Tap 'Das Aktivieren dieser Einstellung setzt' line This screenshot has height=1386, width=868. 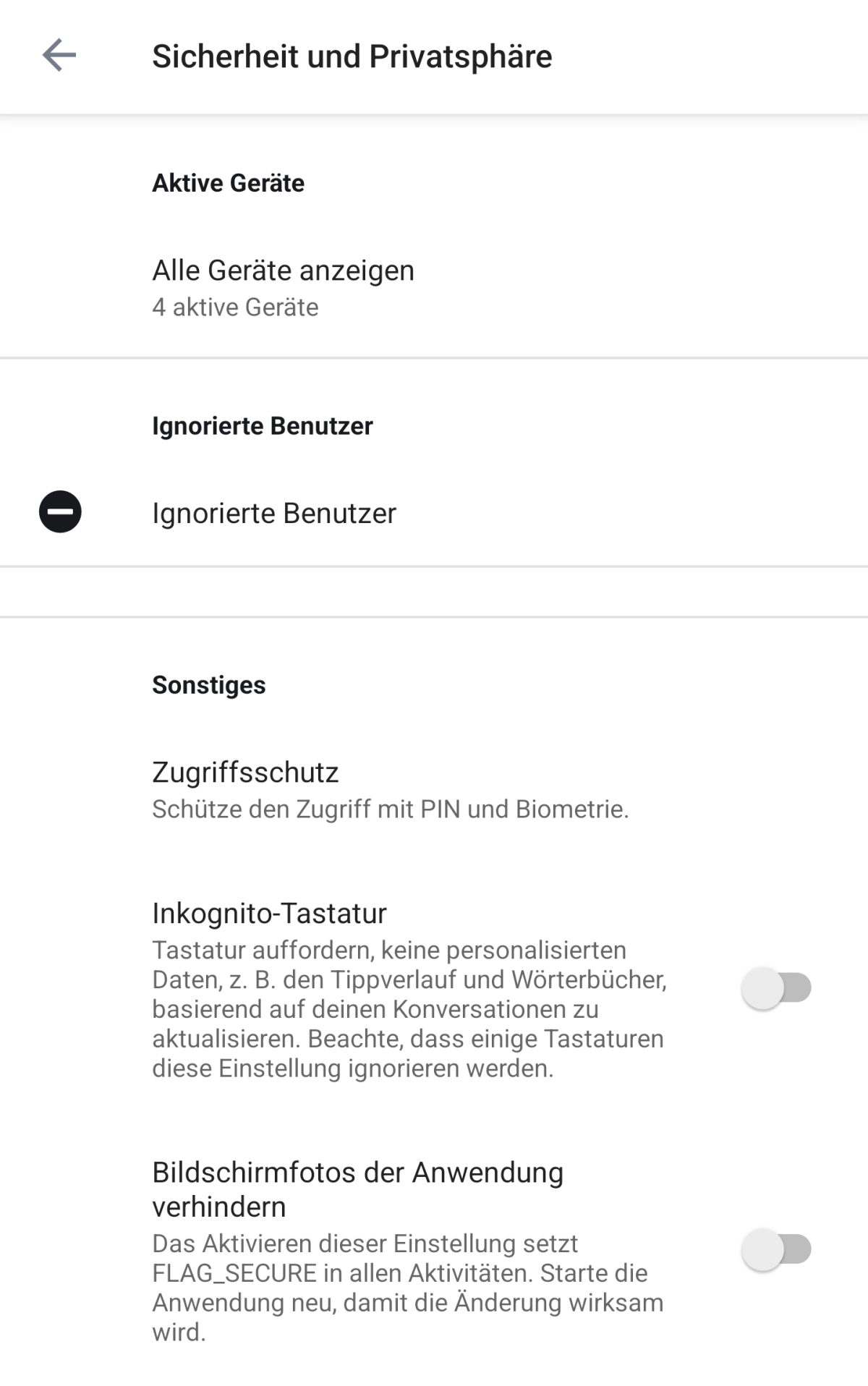click(365, 1243)
